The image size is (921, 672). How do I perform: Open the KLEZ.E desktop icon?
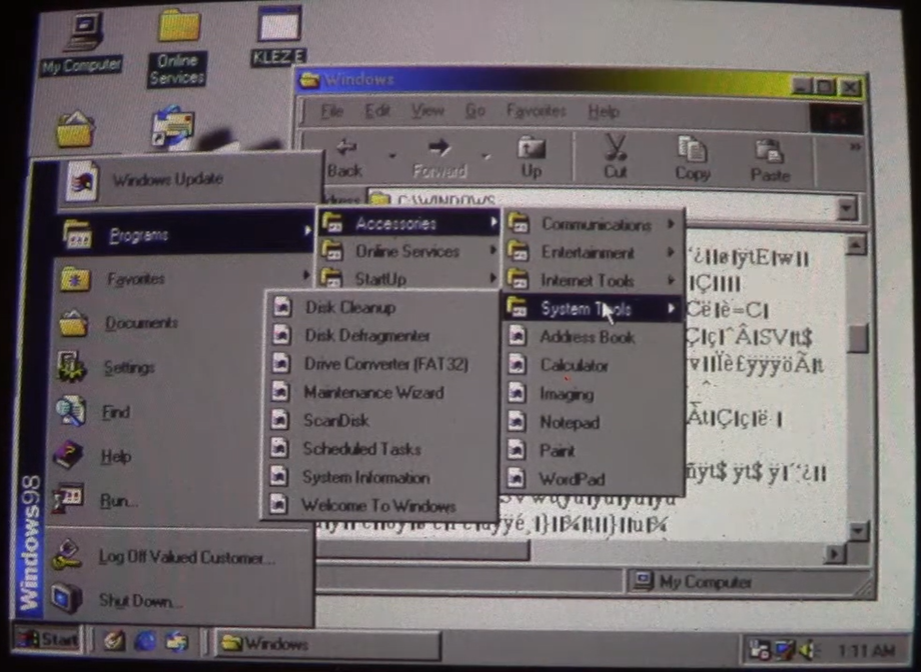coord(279,36)
